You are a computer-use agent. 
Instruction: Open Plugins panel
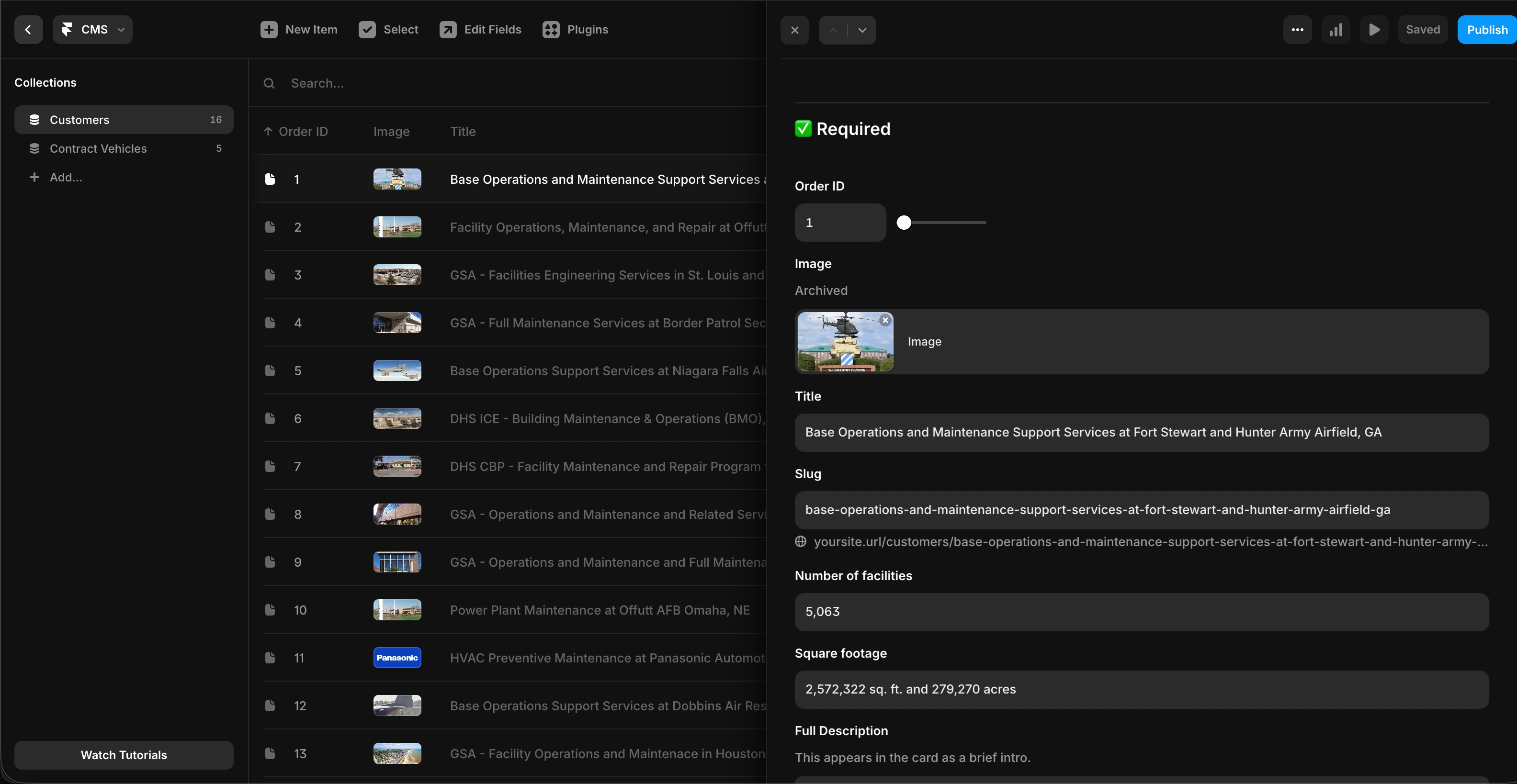pyautogui.click(x=575, y=29)
